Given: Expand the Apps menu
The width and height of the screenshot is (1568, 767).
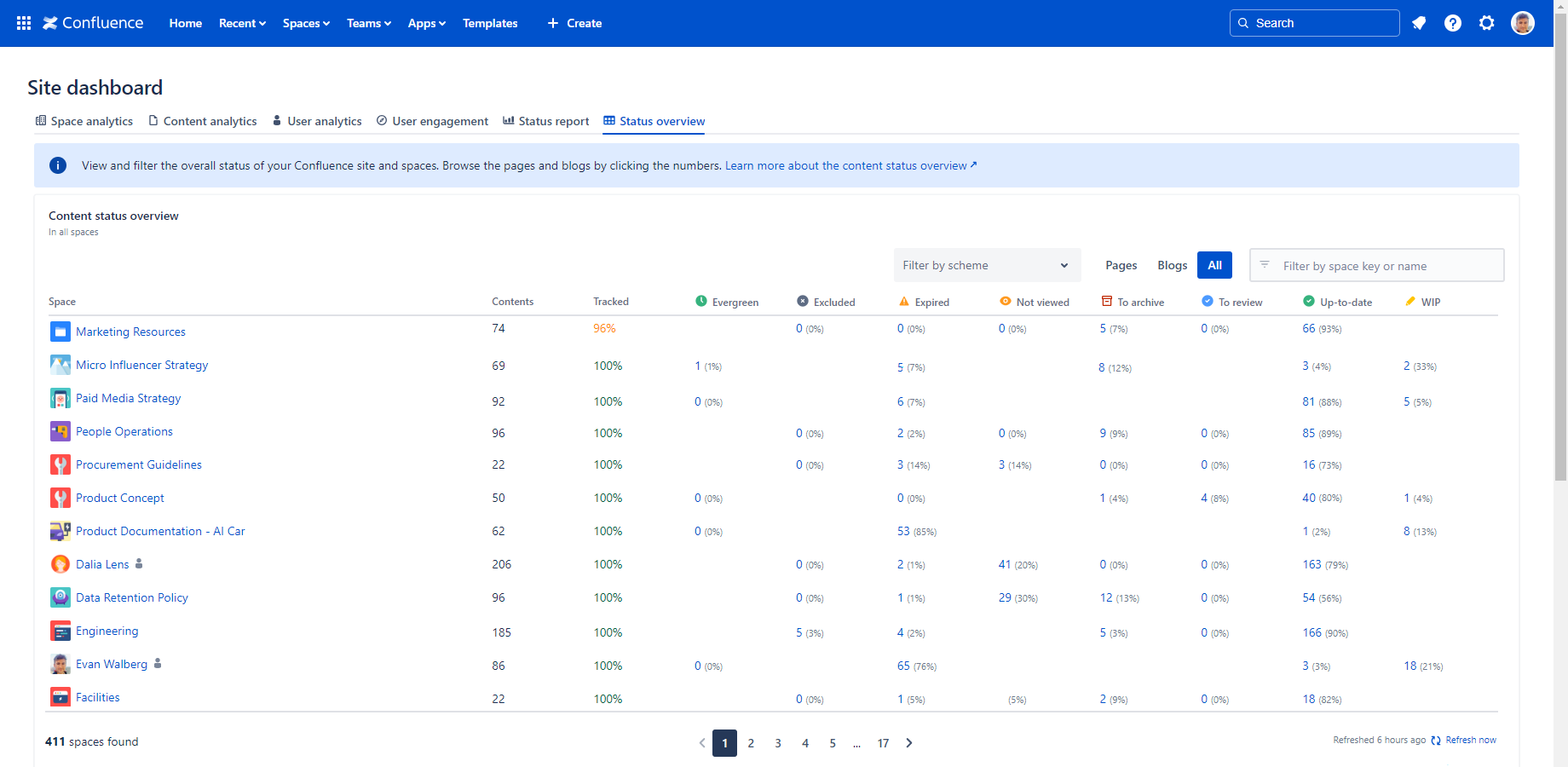Looking at the screenshot, I should tap(426, 23).
